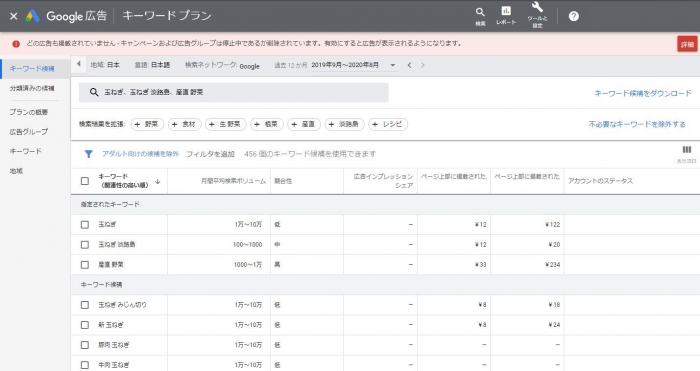
Task: Click アダルト向けの候補を除外 filter
Action: tap(140, 154)
